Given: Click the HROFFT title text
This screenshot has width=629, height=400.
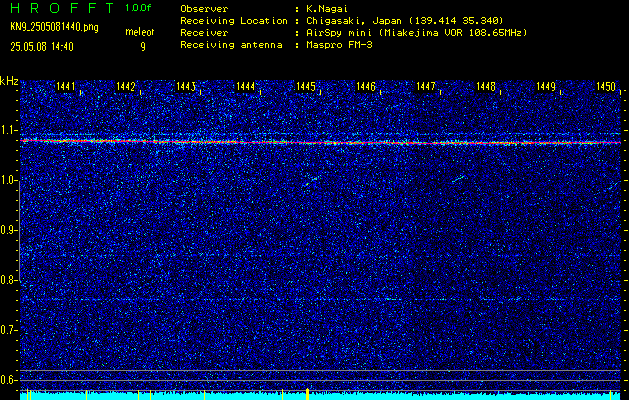Looking at the screenshot, I should click(x=62, y=8).
